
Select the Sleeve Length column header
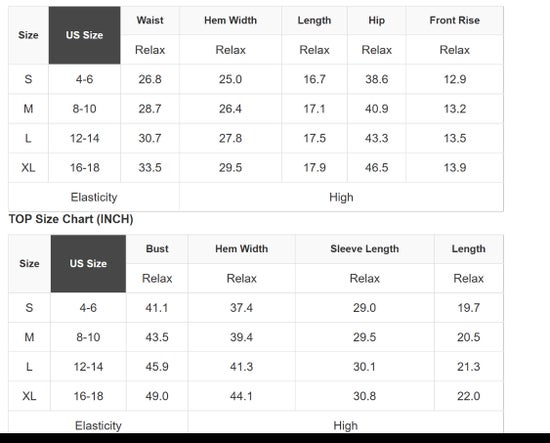click(364, 249)
